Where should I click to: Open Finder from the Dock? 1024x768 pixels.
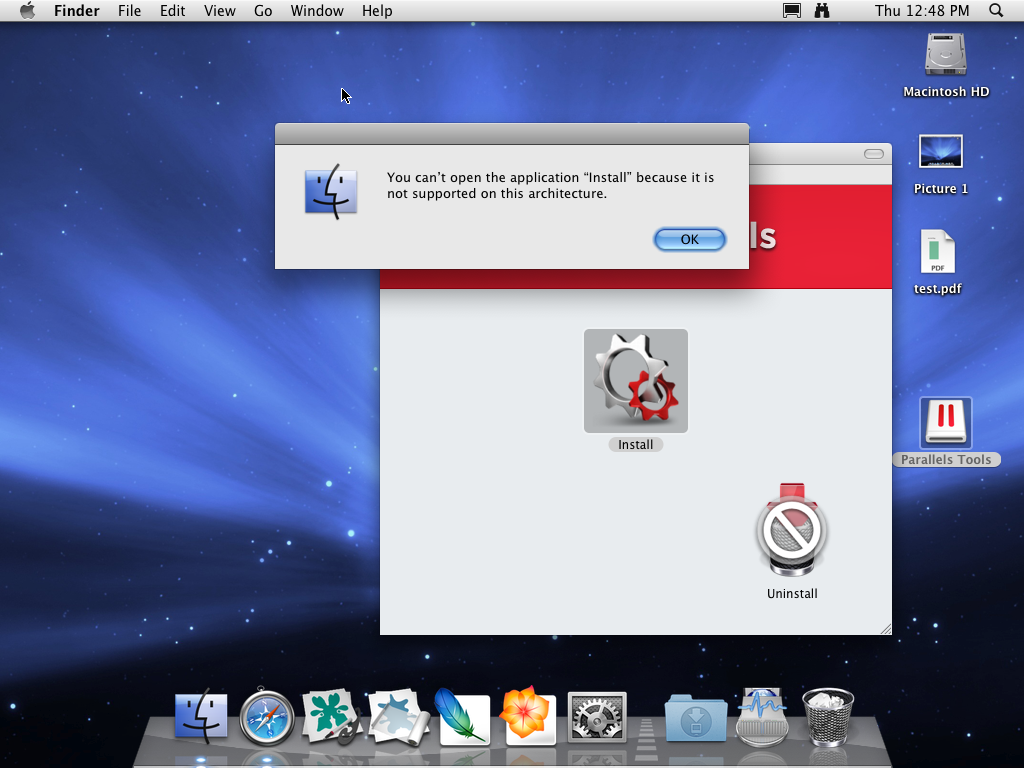tap(201, 716)
